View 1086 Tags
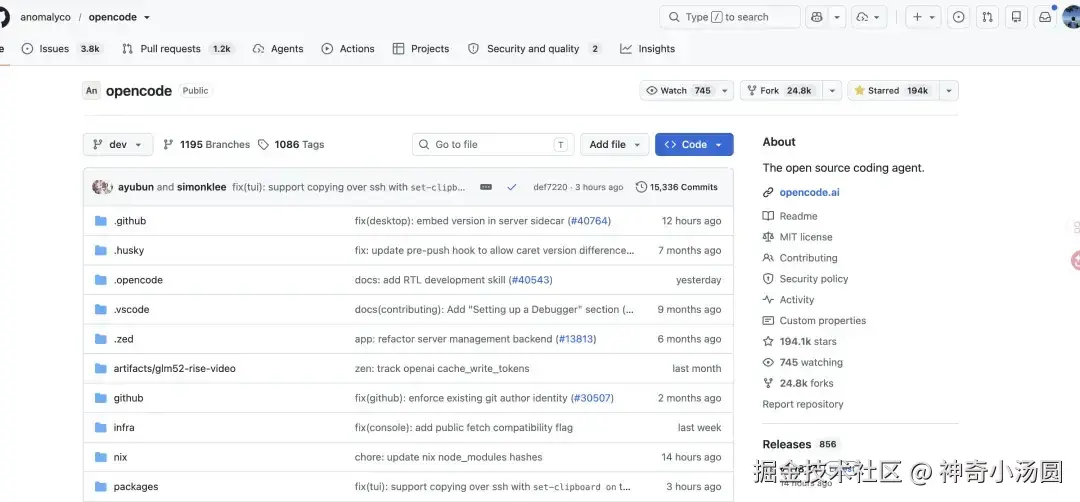This screenshot has height=502, width=1080. [291, 145]
